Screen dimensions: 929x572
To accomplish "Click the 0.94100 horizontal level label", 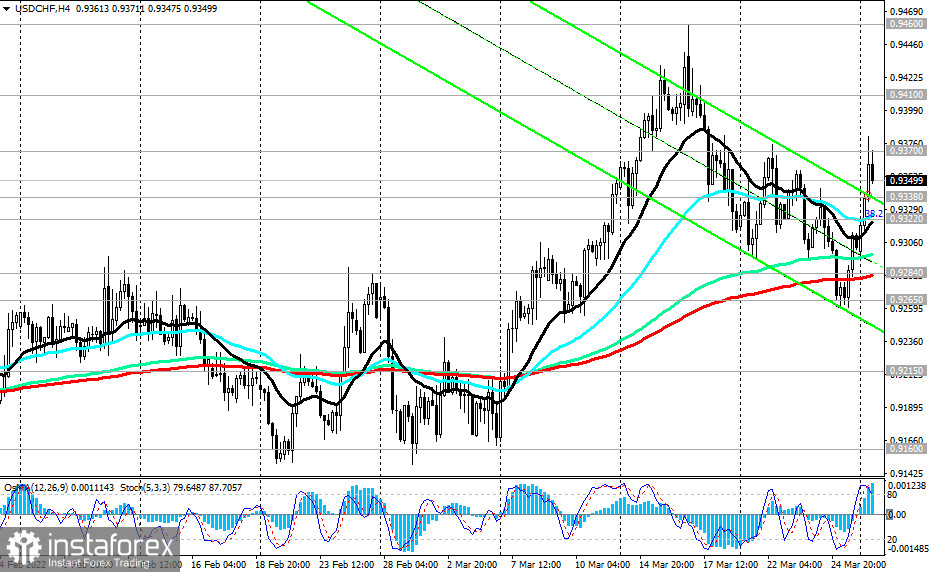I will 906,95.
